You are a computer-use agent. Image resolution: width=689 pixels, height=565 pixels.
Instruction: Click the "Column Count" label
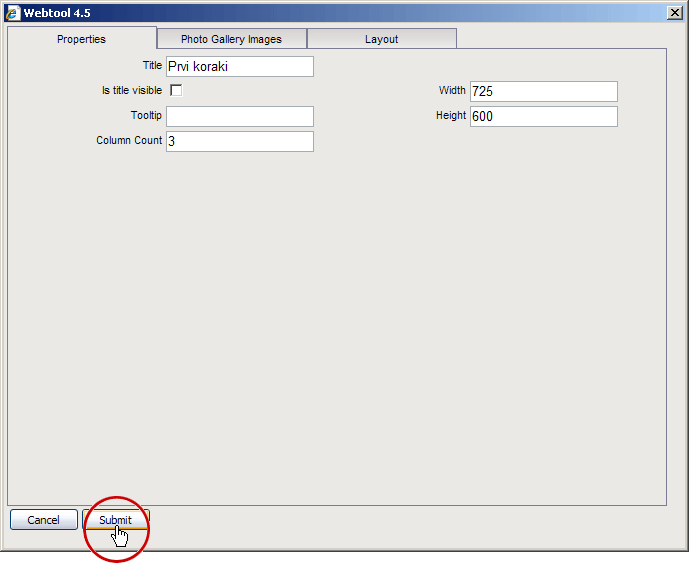(129, 141)
